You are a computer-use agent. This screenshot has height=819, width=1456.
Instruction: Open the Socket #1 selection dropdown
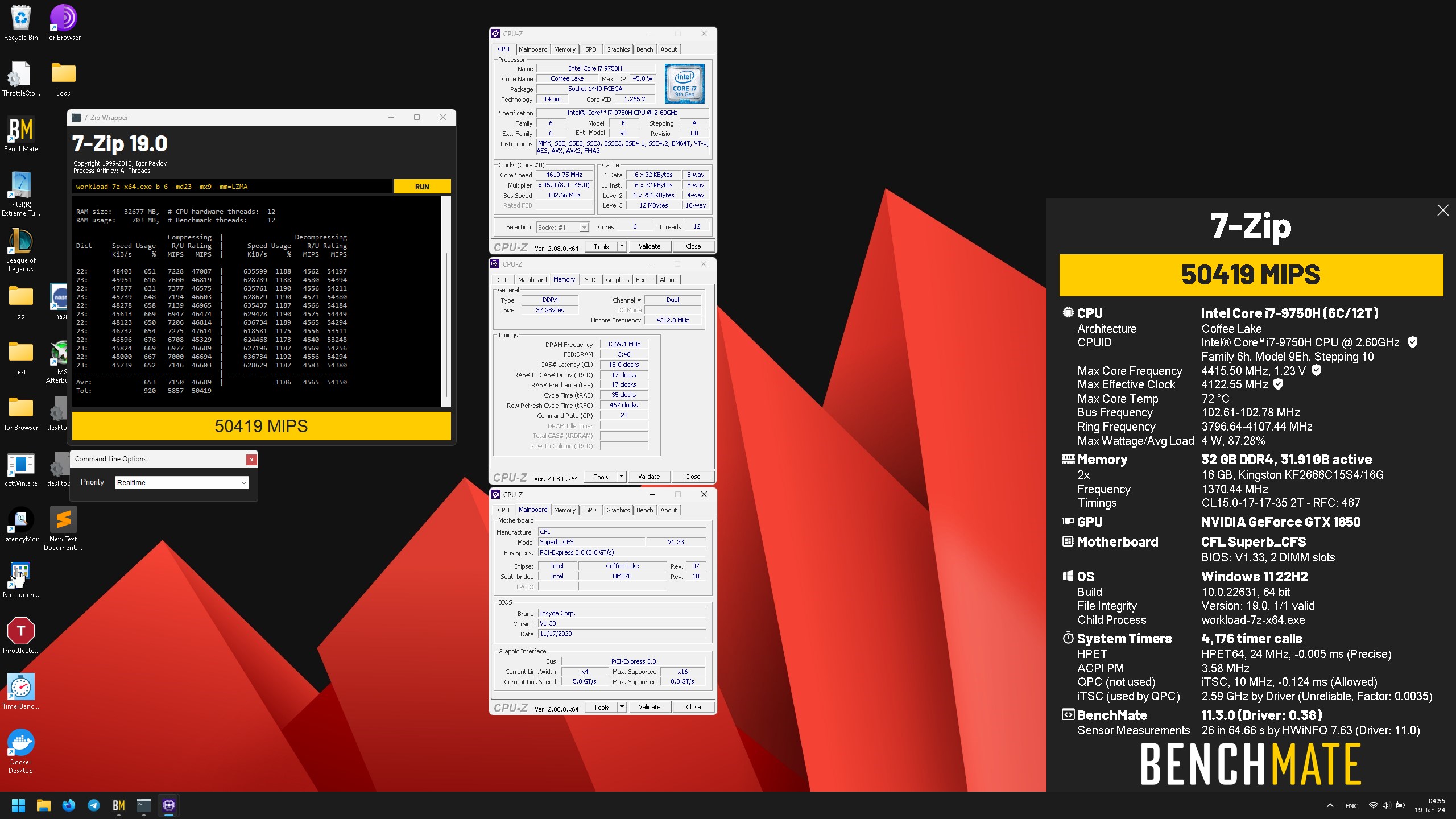(x=563, y=227)
